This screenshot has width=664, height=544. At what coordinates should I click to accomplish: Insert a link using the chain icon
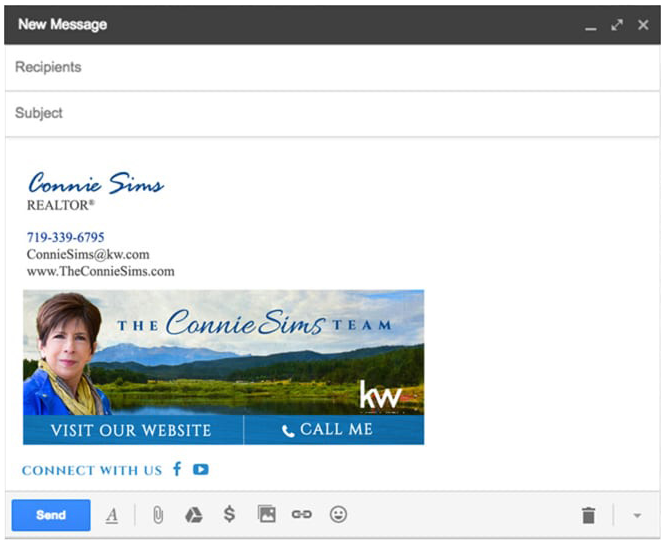[301, 515]
